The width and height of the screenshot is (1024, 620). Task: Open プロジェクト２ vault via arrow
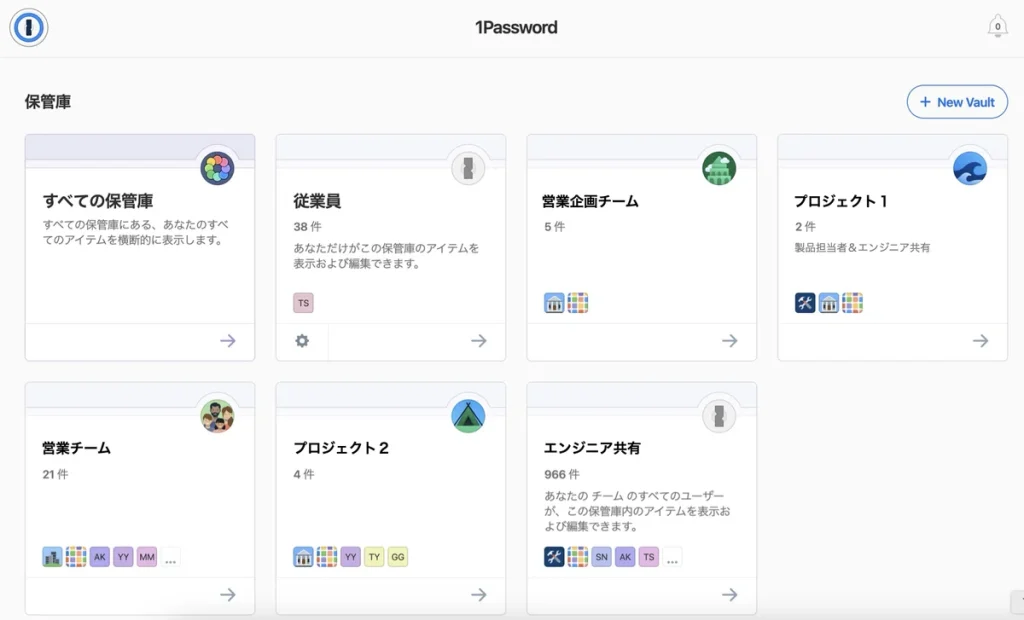(479, 594)
